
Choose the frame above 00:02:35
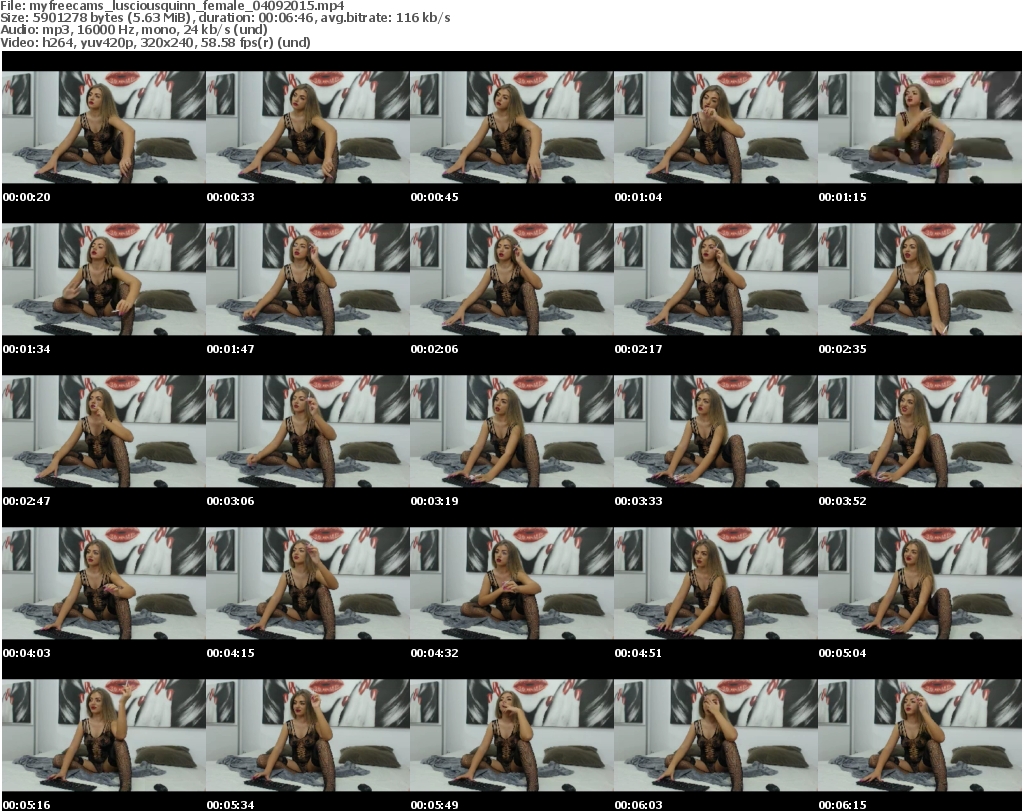point(920,279)
